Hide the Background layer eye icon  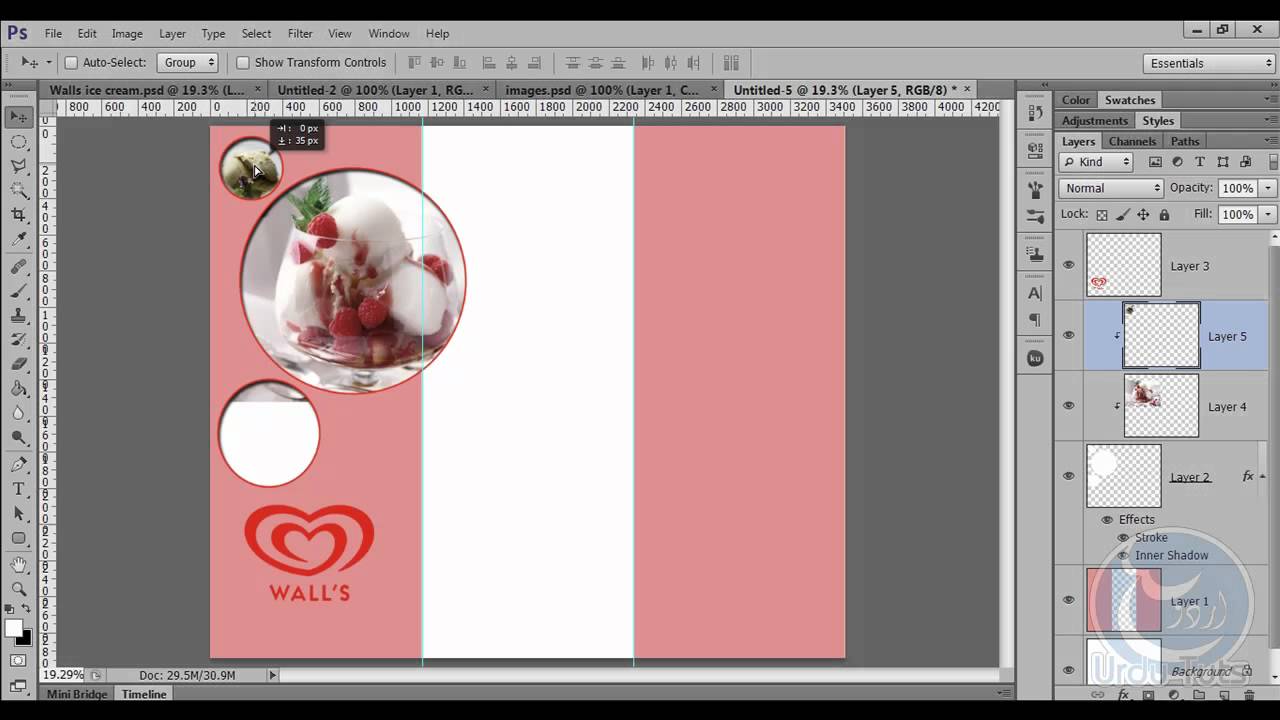1068,670
